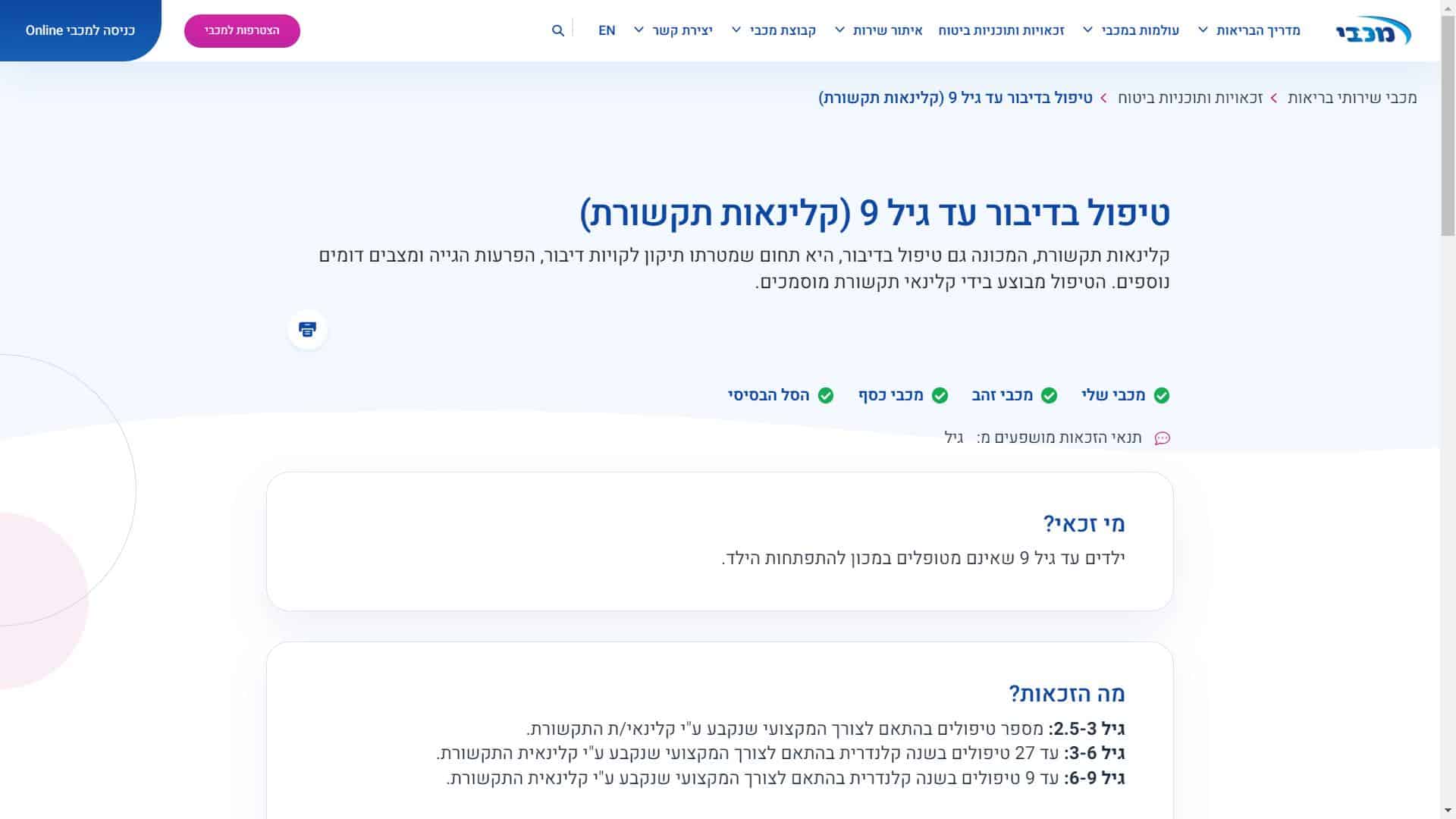Click the הסל הבסיסי plan label

tap(768, 395)
